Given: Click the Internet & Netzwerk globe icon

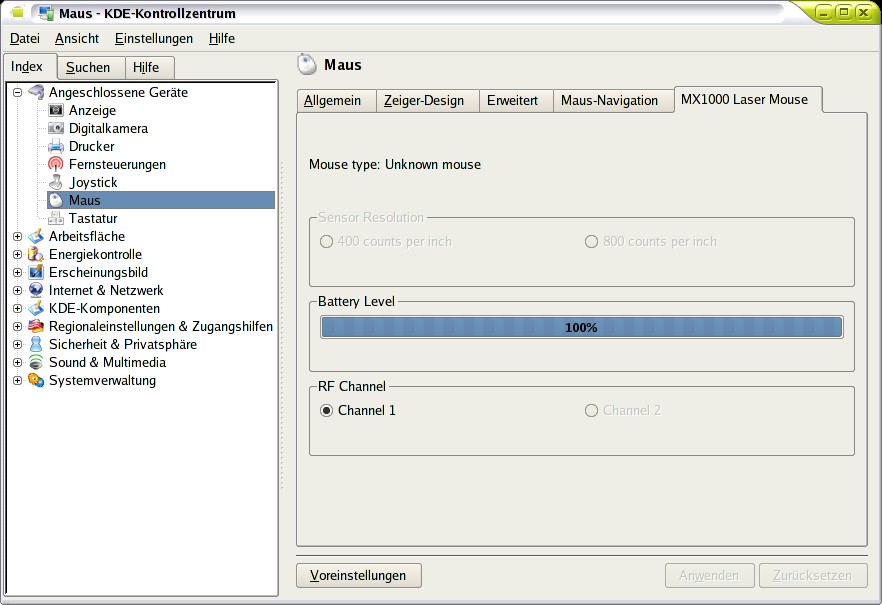Looking at the screenshot, I should [36, 290].
